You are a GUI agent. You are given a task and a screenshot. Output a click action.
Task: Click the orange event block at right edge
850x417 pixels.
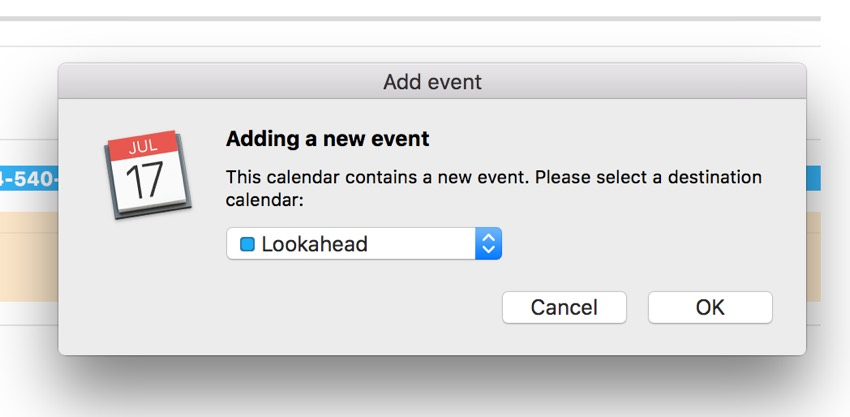813,255
